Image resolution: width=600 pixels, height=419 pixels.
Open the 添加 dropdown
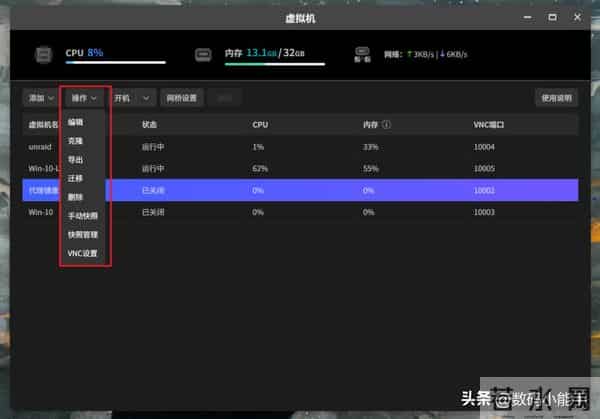coord(41,98)
